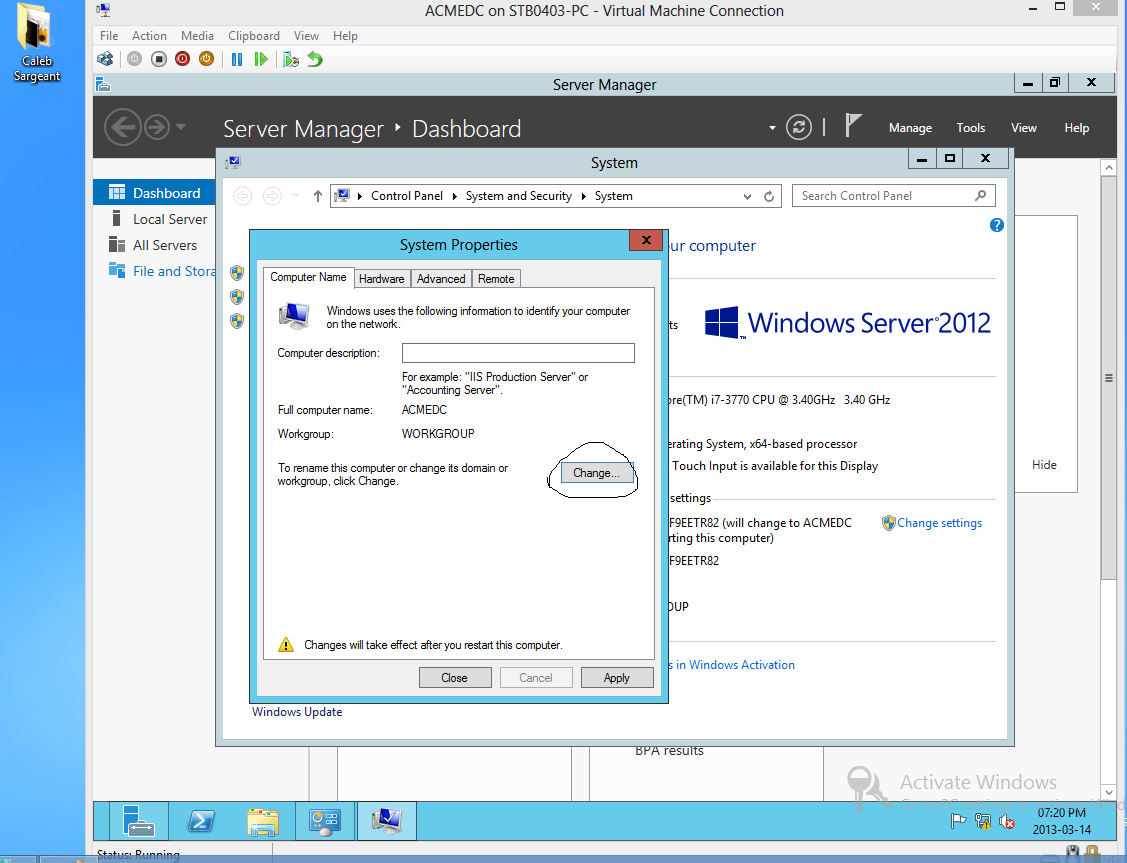
Task: Click the Caleb Sargeant desktop folder
Action: (x=37, y=43)
